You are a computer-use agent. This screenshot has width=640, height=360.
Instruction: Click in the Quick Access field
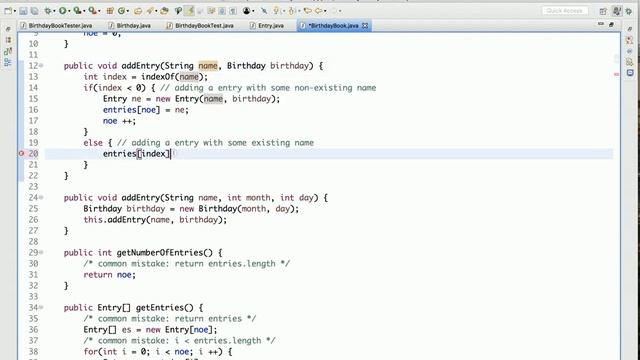tap(565, 11)
